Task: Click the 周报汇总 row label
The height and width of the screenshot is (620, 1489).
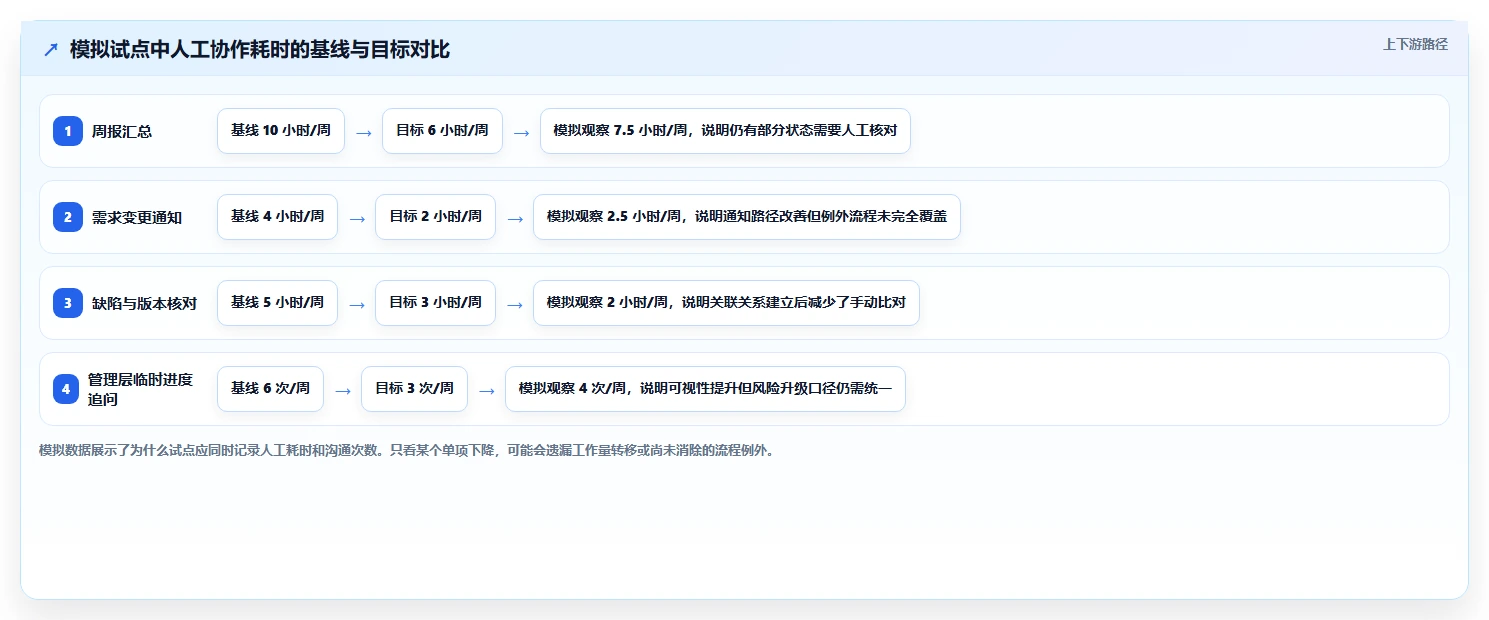Action: point(122,131)
